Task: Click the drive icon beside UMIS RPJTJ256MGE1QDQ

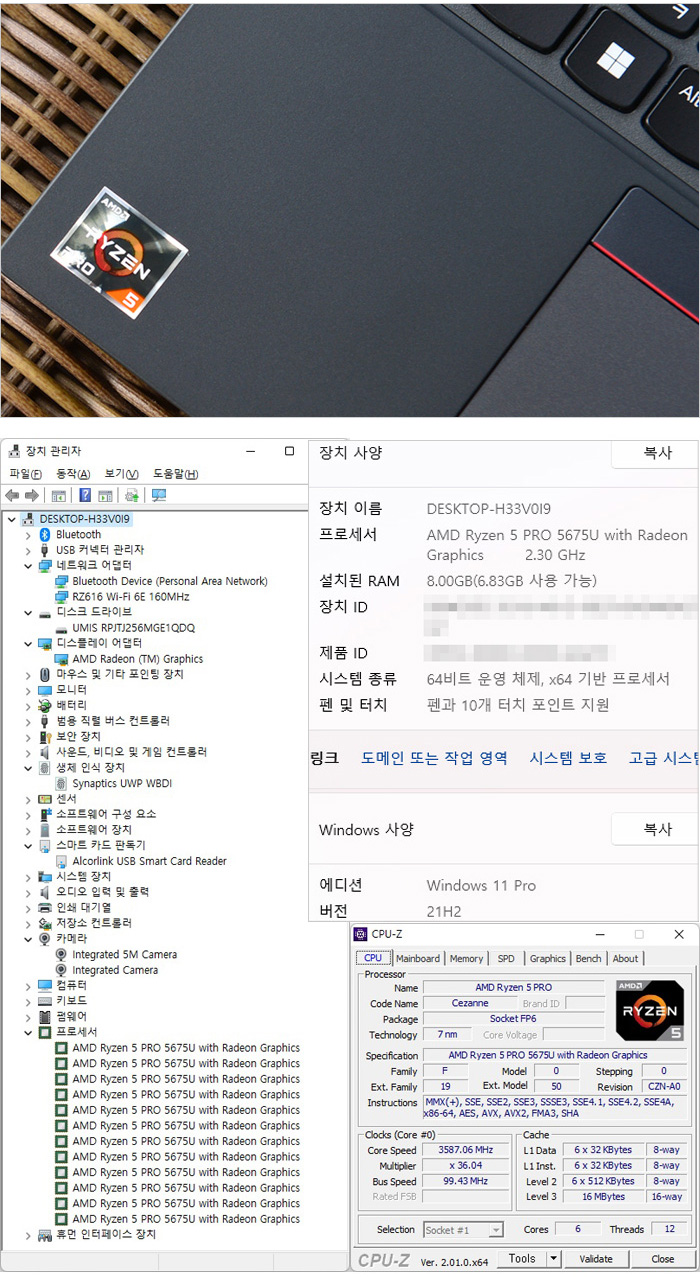Action: point(62,628)
